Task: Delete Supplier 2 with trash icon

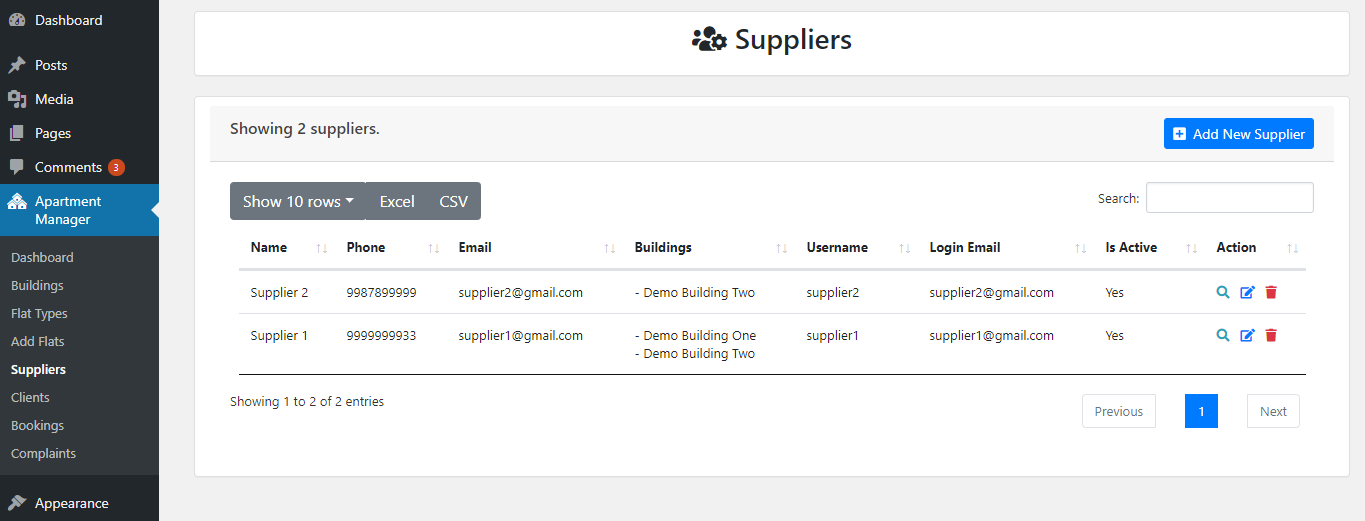Action: tap(1271, 292)
